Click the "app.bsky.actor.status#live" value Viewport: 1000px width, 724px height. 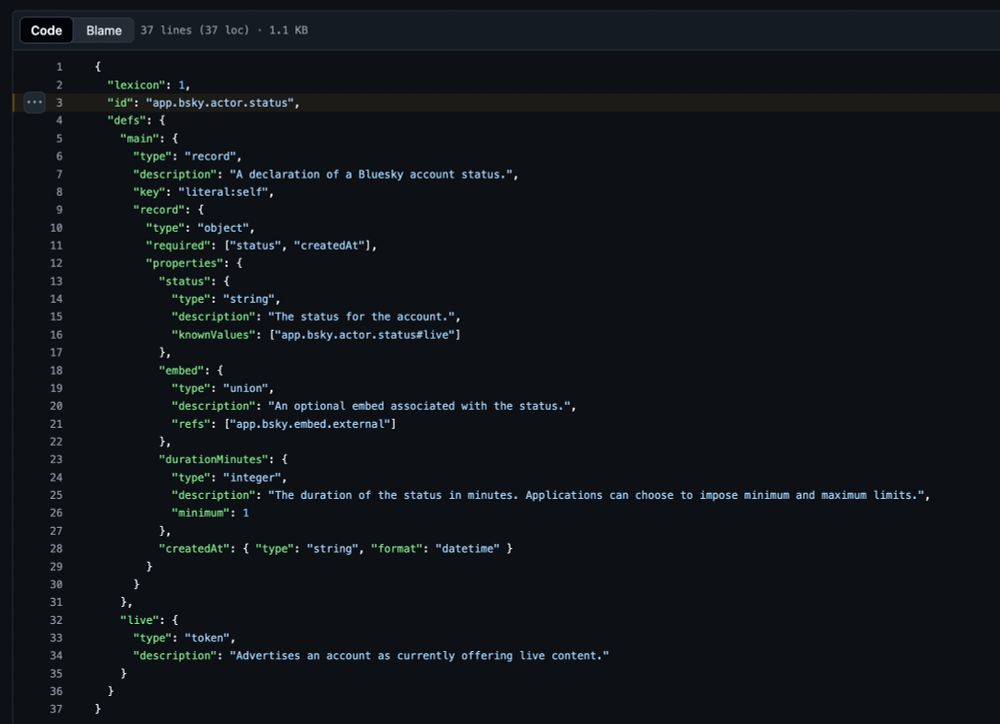coord(364,334)
